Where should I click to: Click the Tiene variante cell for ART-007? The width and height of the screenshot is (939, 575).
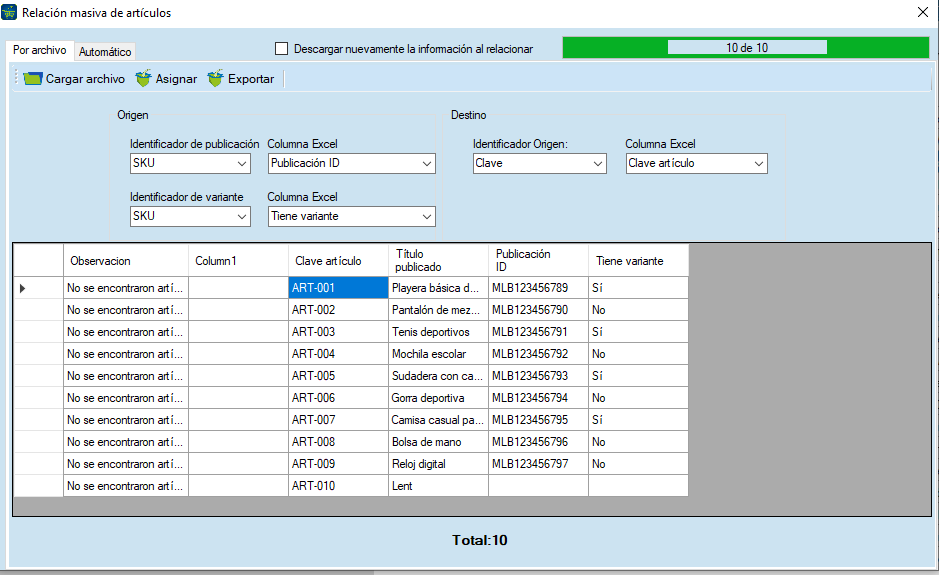click(x=638, y=420)
